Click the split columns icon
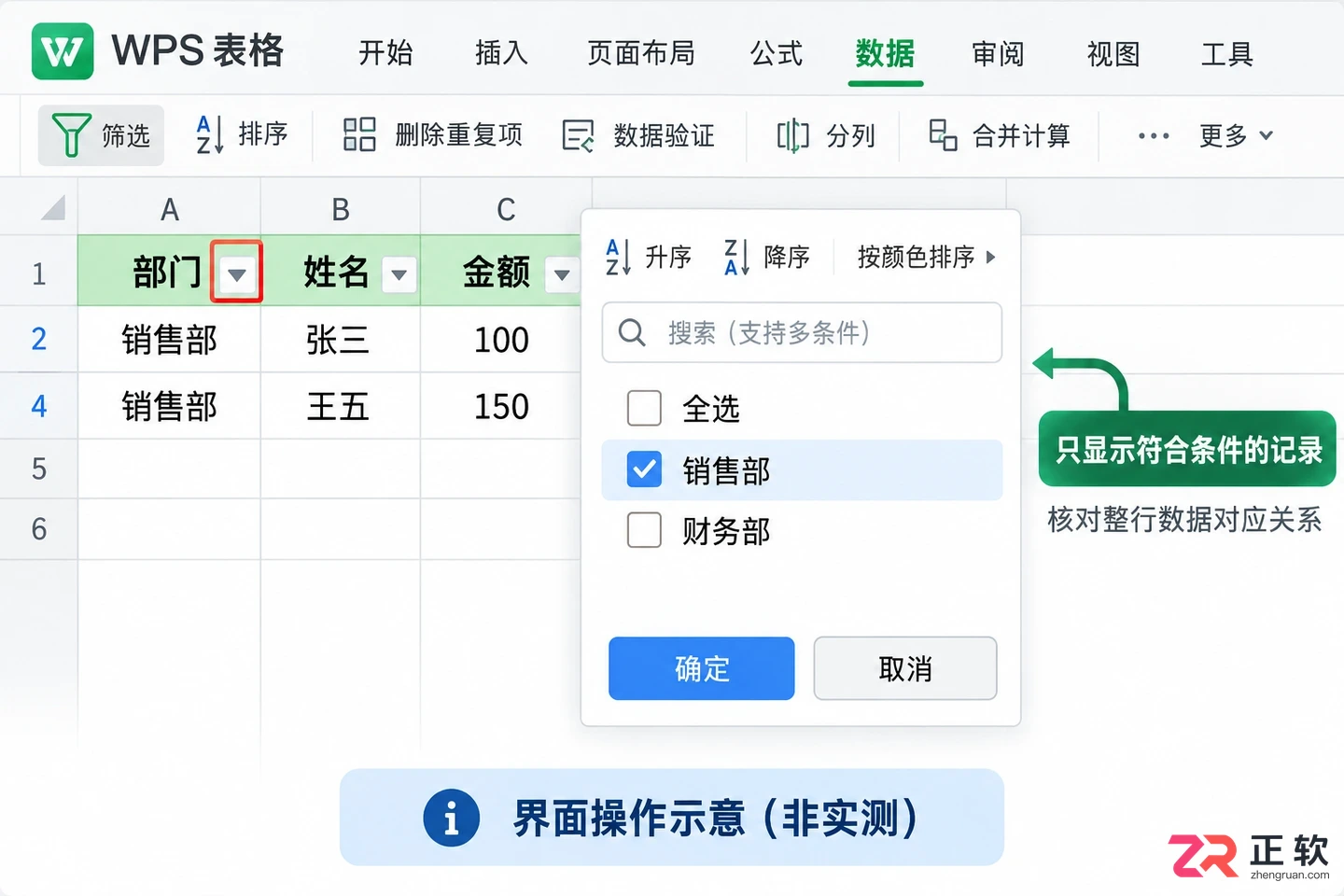 pos(793,135)
